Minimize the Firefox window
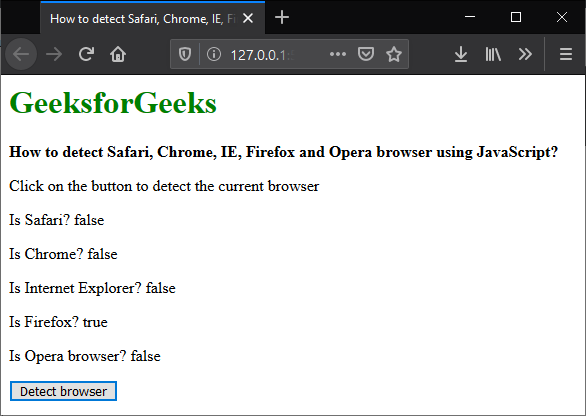The width and height of the screenshot is (586, 416). [x=470, y=17]
